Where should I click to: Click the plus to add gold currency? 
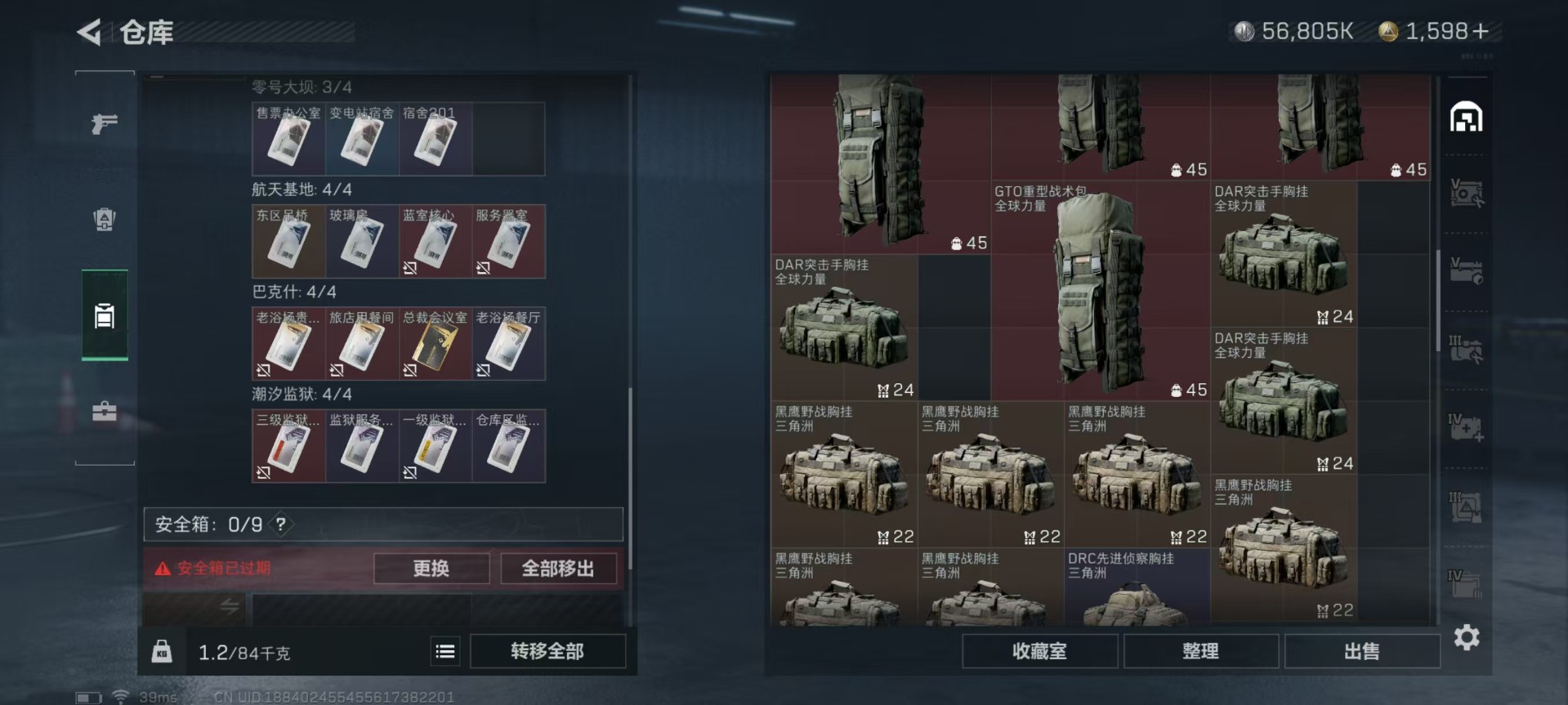[1480, 31]
